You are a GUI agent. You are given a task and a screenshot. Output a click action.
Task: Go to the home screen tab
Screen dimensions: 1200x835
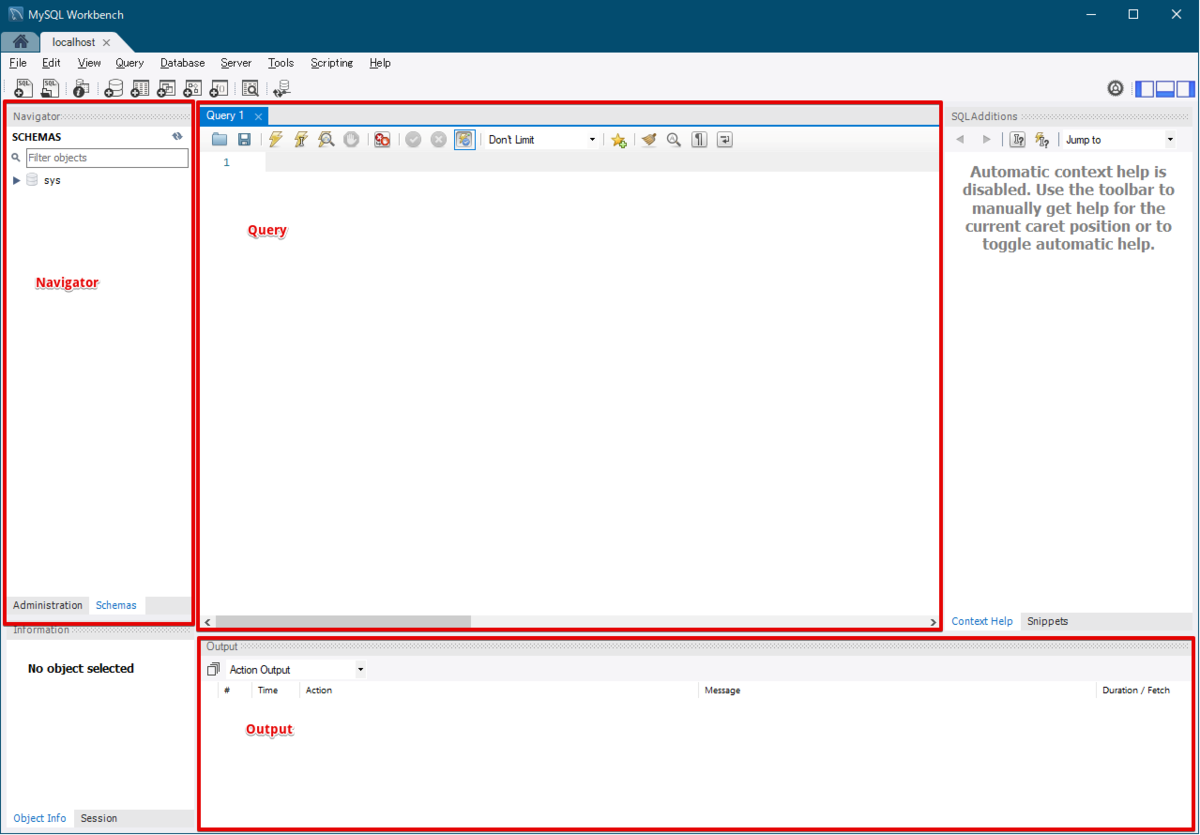coord(20,42)
